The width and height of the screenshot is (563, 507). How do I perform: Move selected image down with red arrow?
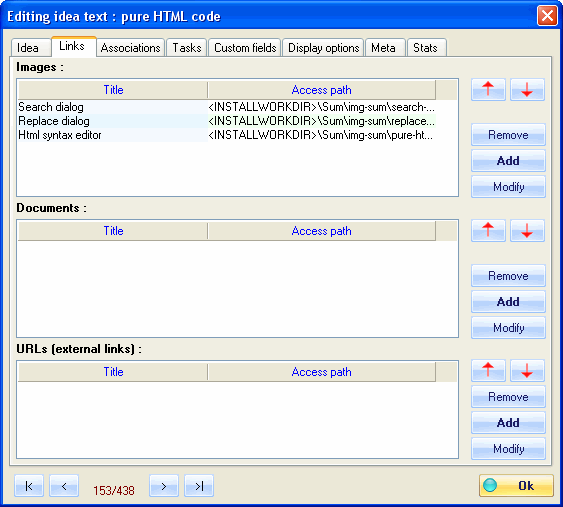point(527,89)
